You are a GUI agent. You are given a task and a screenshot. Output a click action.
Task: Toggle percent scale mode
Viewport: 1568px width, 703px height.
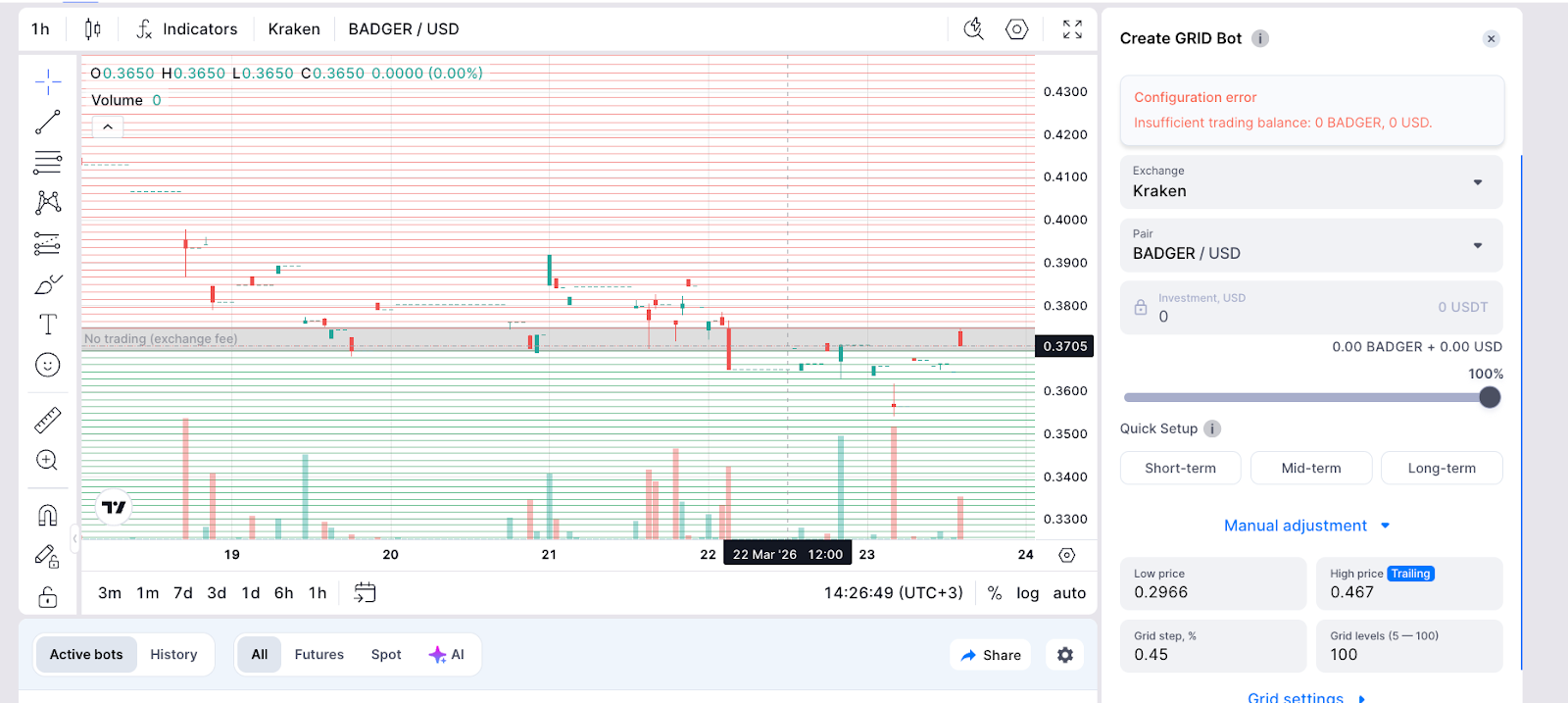pos(995,593)
